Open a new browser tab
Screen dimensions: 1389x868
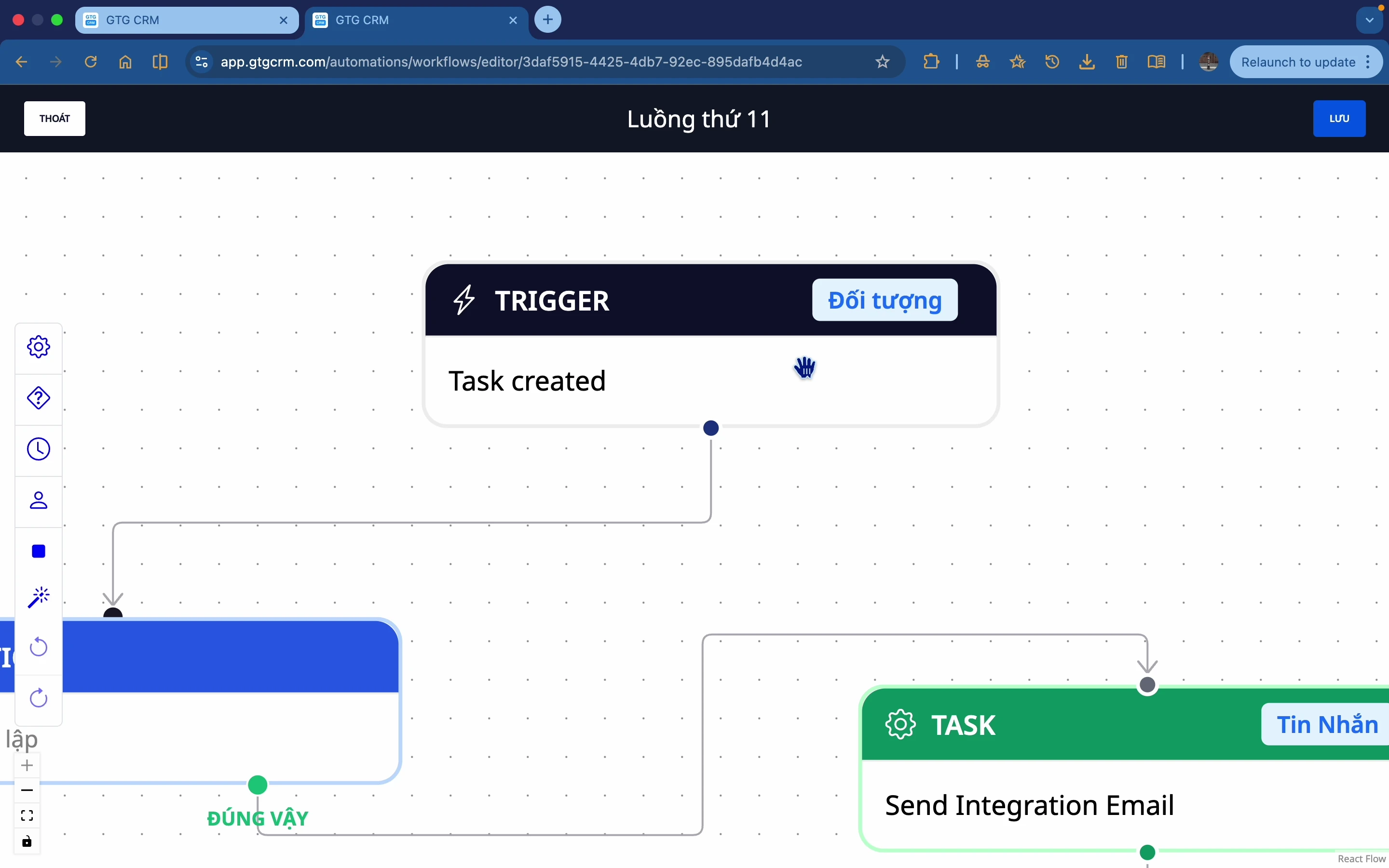[x=547, y=20]
